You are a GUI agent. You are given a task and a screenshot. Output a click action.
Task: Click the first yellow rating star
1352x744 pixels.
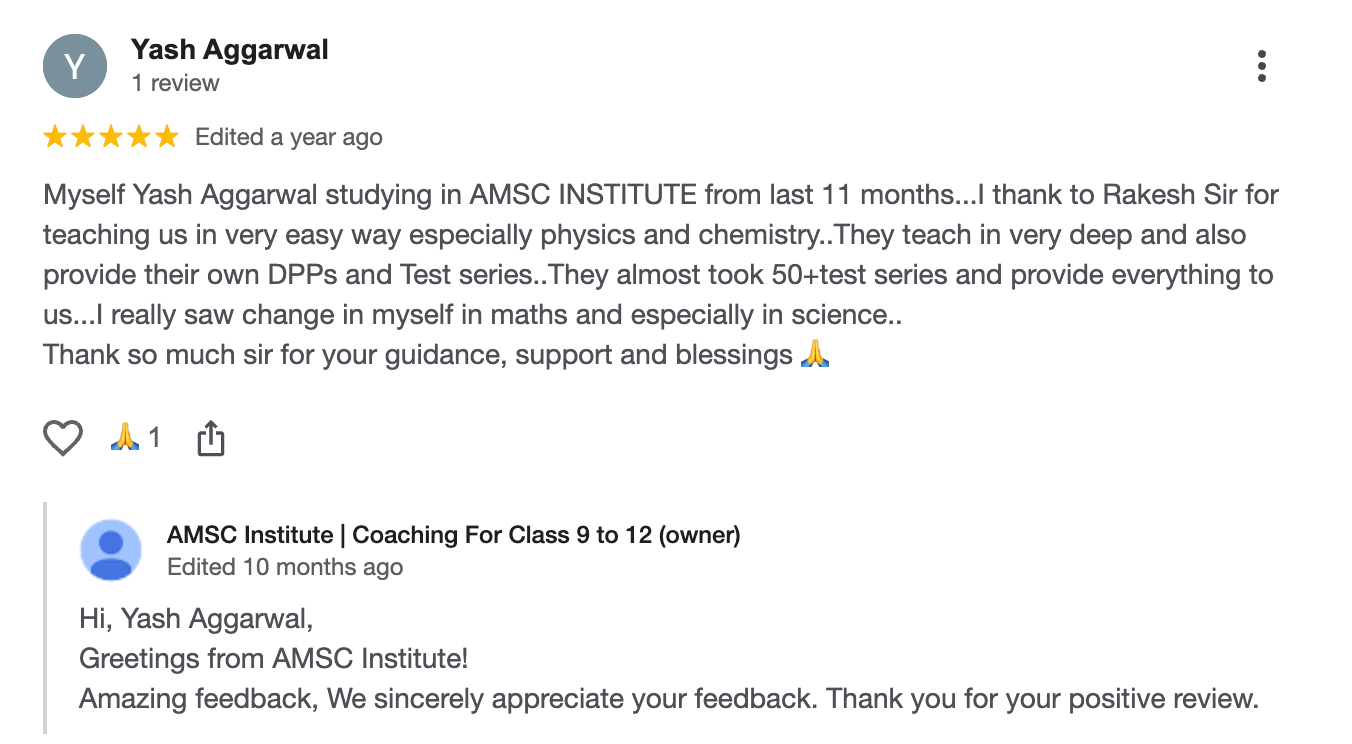55,137
